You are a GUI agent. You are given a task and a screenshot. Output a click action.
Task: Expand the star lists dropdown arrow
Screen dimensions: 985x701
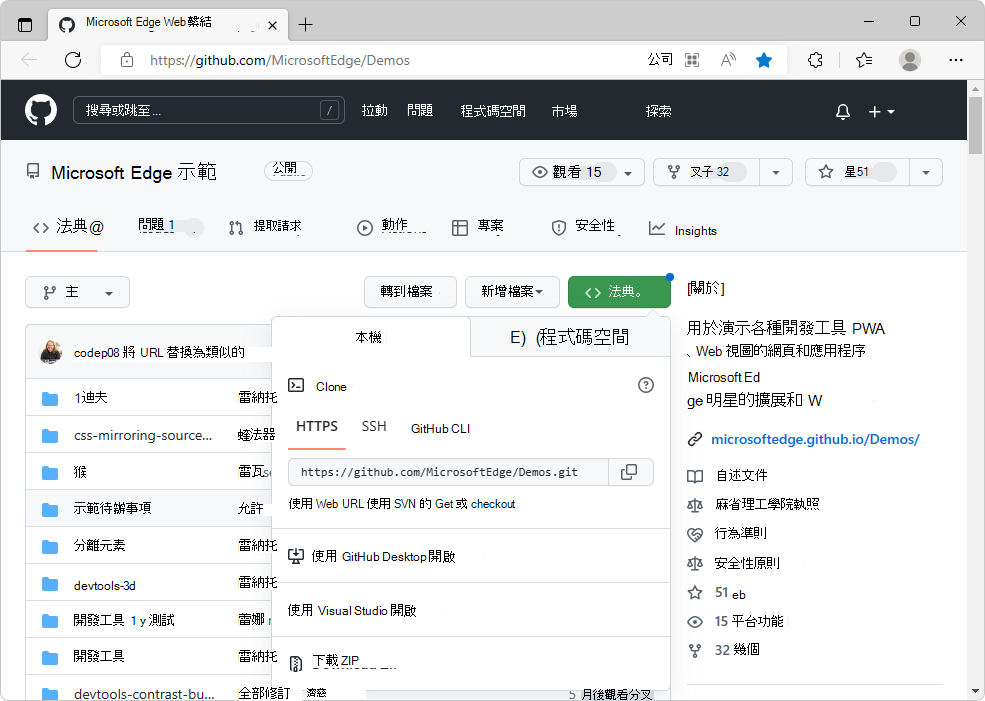pyautogui.click(x=925, y=173)
